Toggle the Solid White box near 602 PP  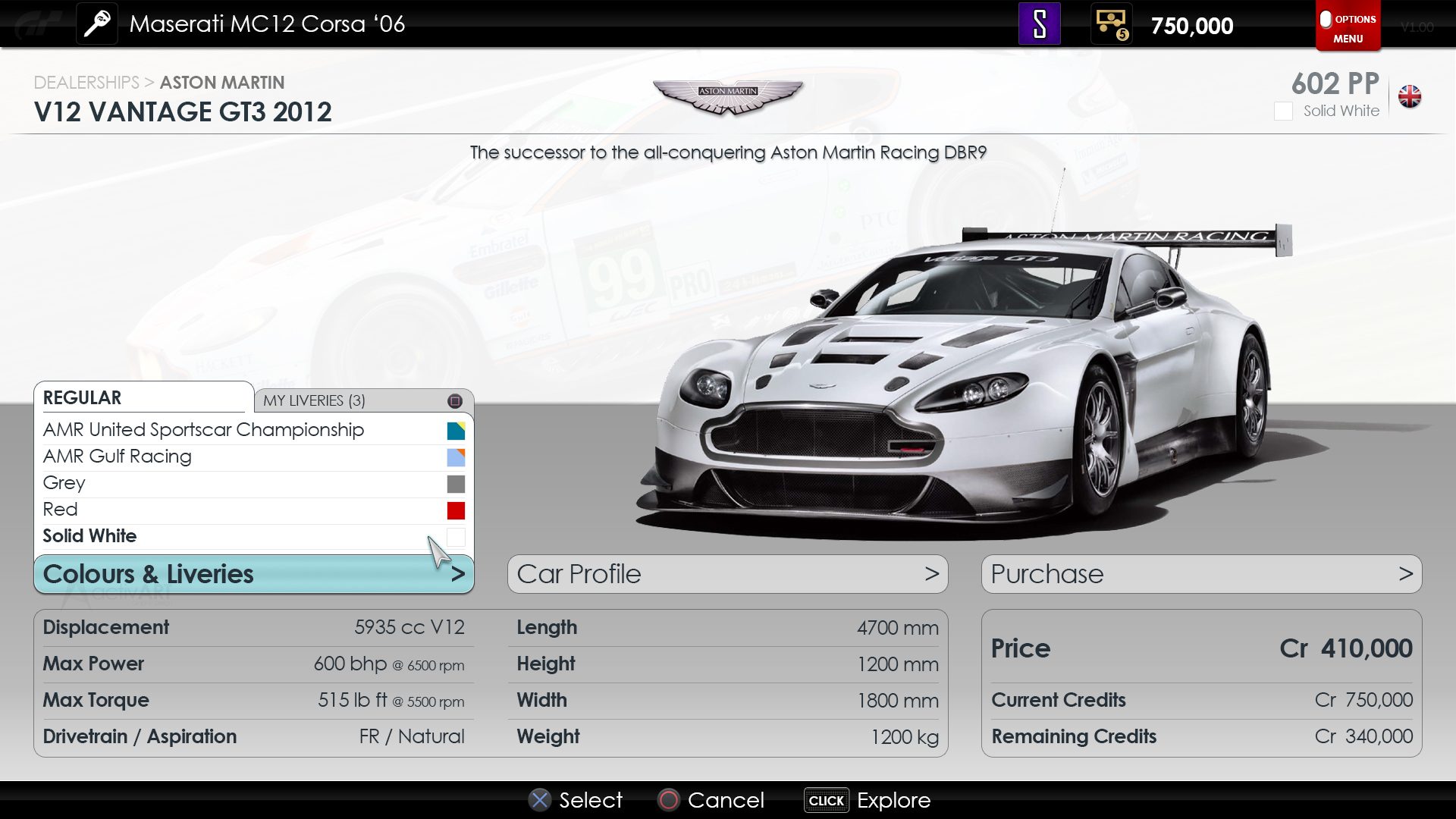(1283, 111)
